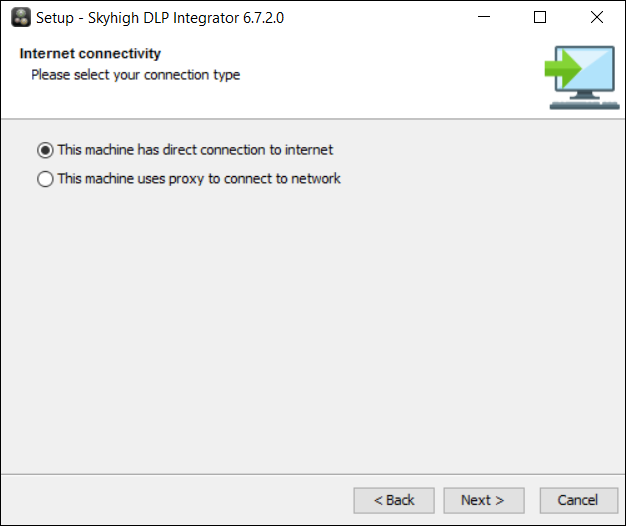
Task: Select the direct connection to internet radio button
Action: pyautogui.click(x=45, y=150)
